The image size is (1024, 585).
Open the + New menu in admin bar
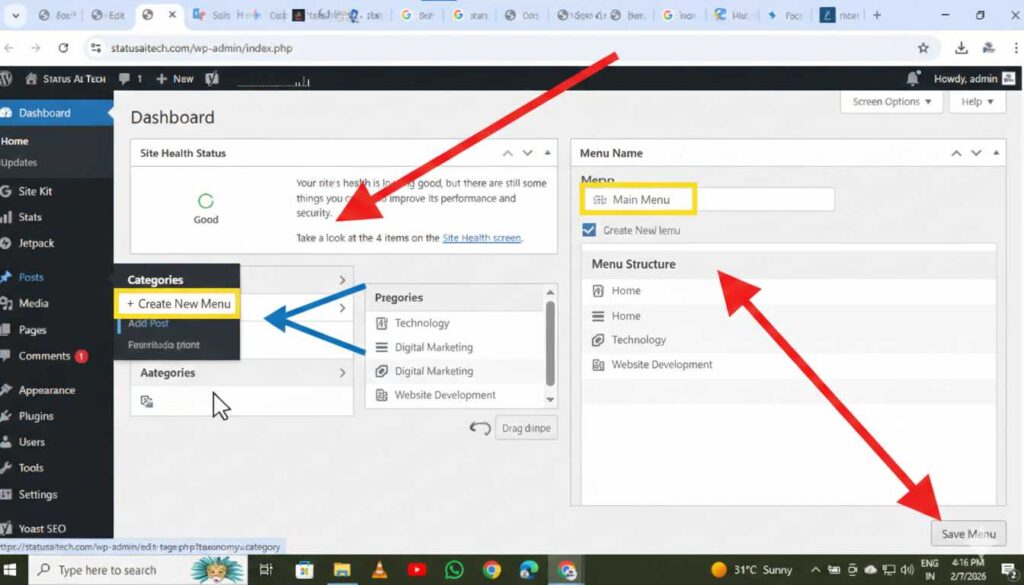tap(175, 78)
